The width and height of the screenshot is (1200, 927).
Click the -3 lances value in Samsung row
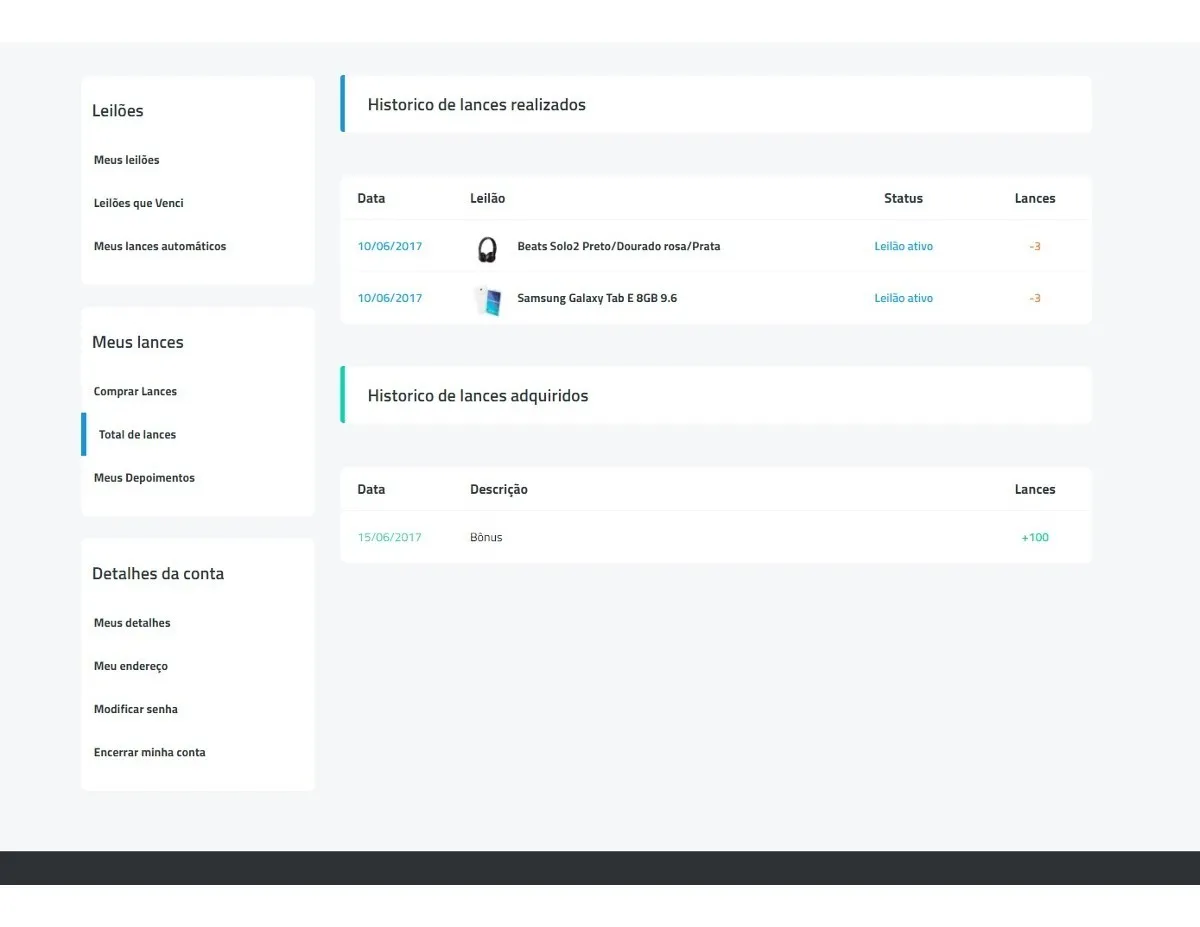pos(1035,298)
